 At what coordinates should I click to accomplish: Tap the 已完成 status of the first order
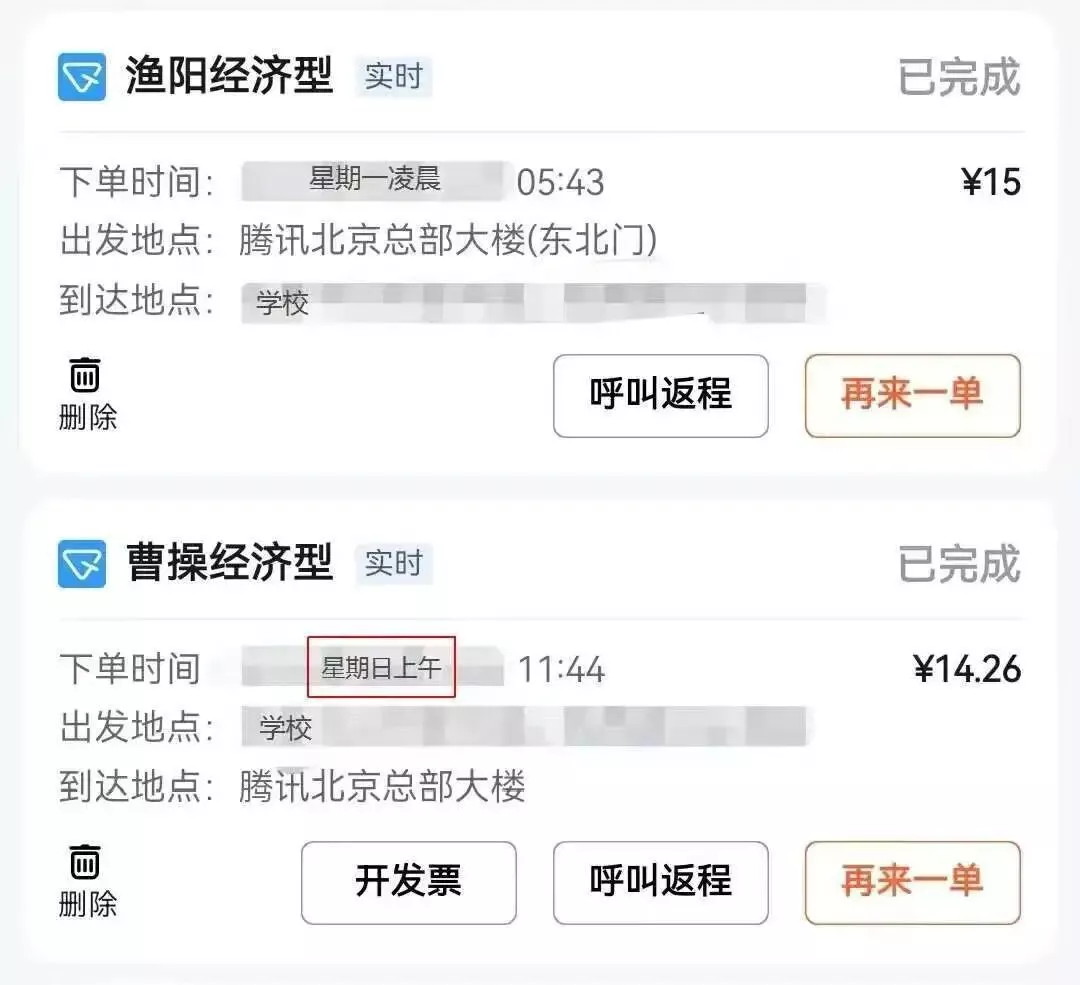coord(959,77)
